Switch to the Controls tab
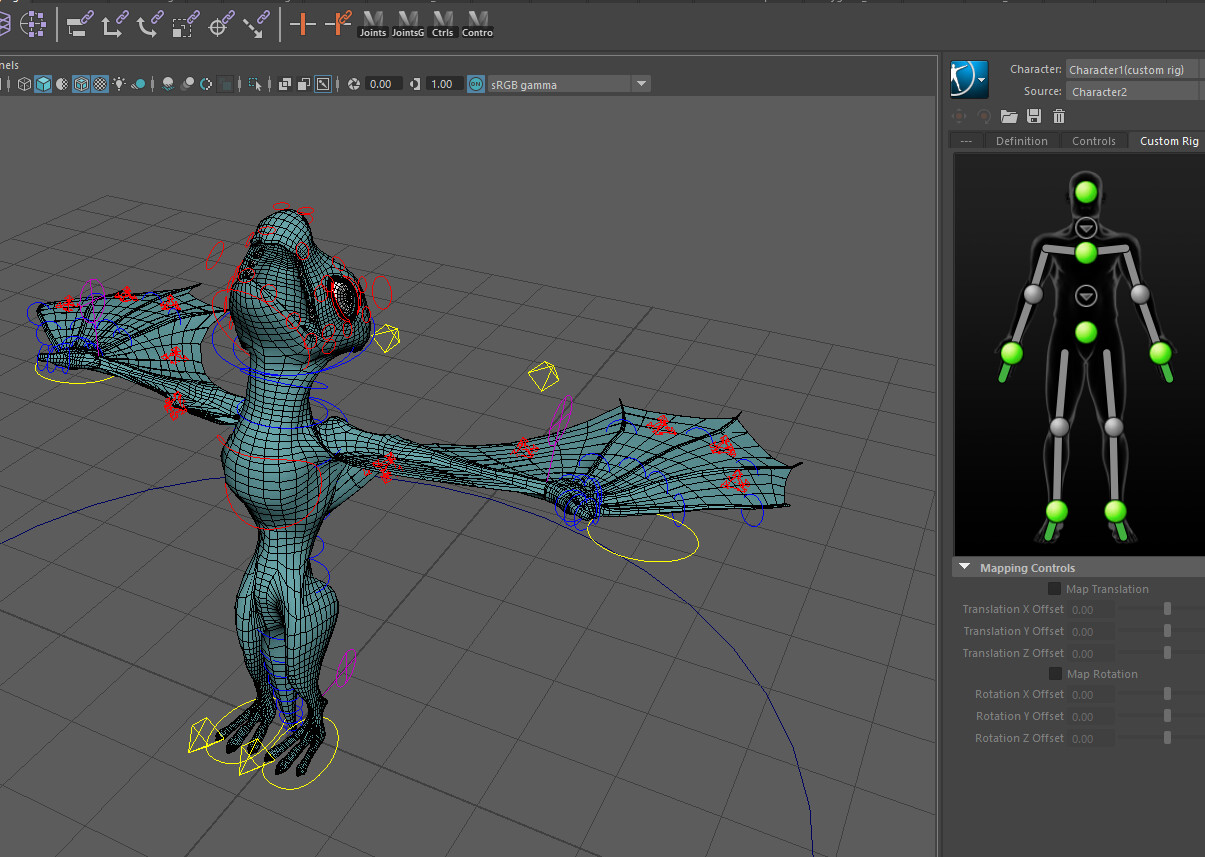Viewport: 1205px width, 857px height. [1094, 140]
